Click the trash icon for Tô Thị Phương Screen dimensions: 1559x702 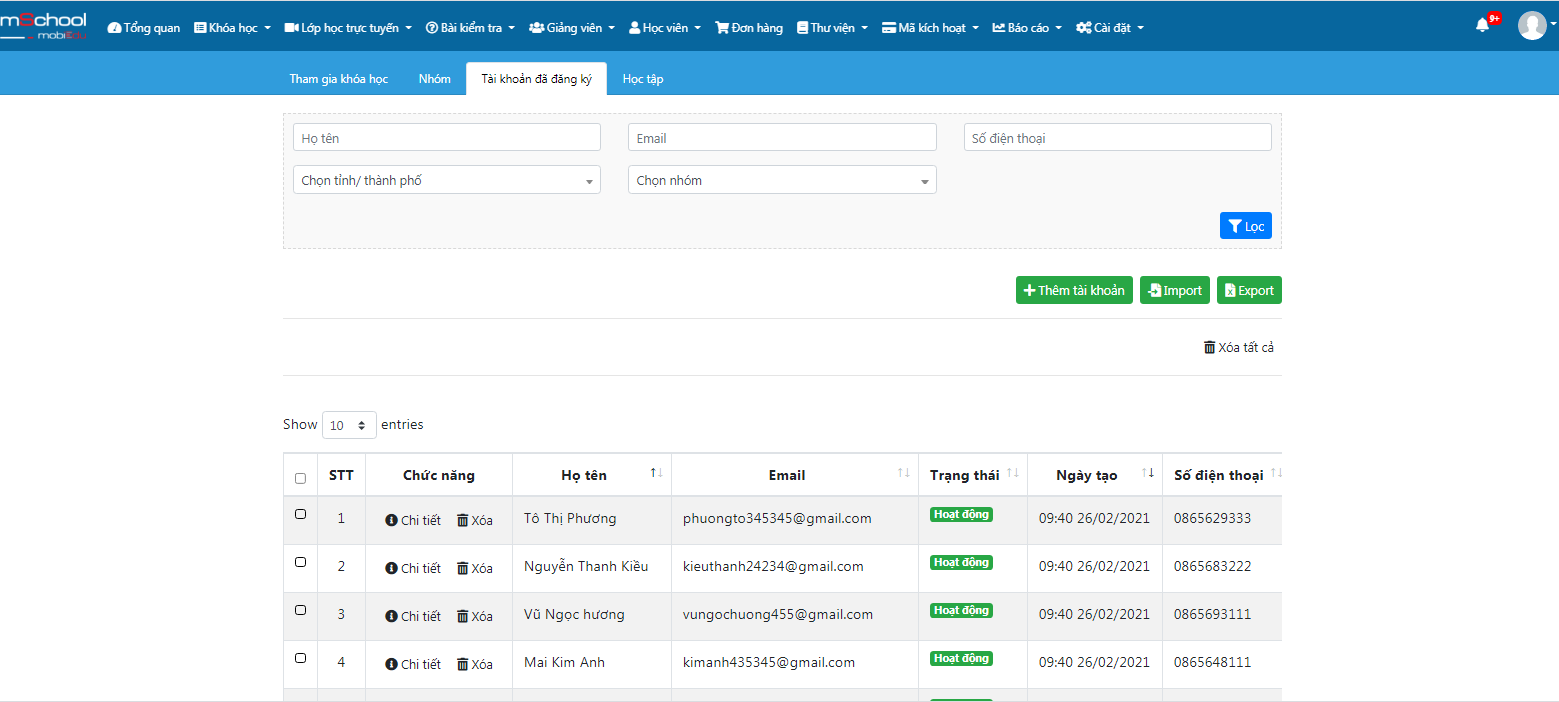point(462,520)
